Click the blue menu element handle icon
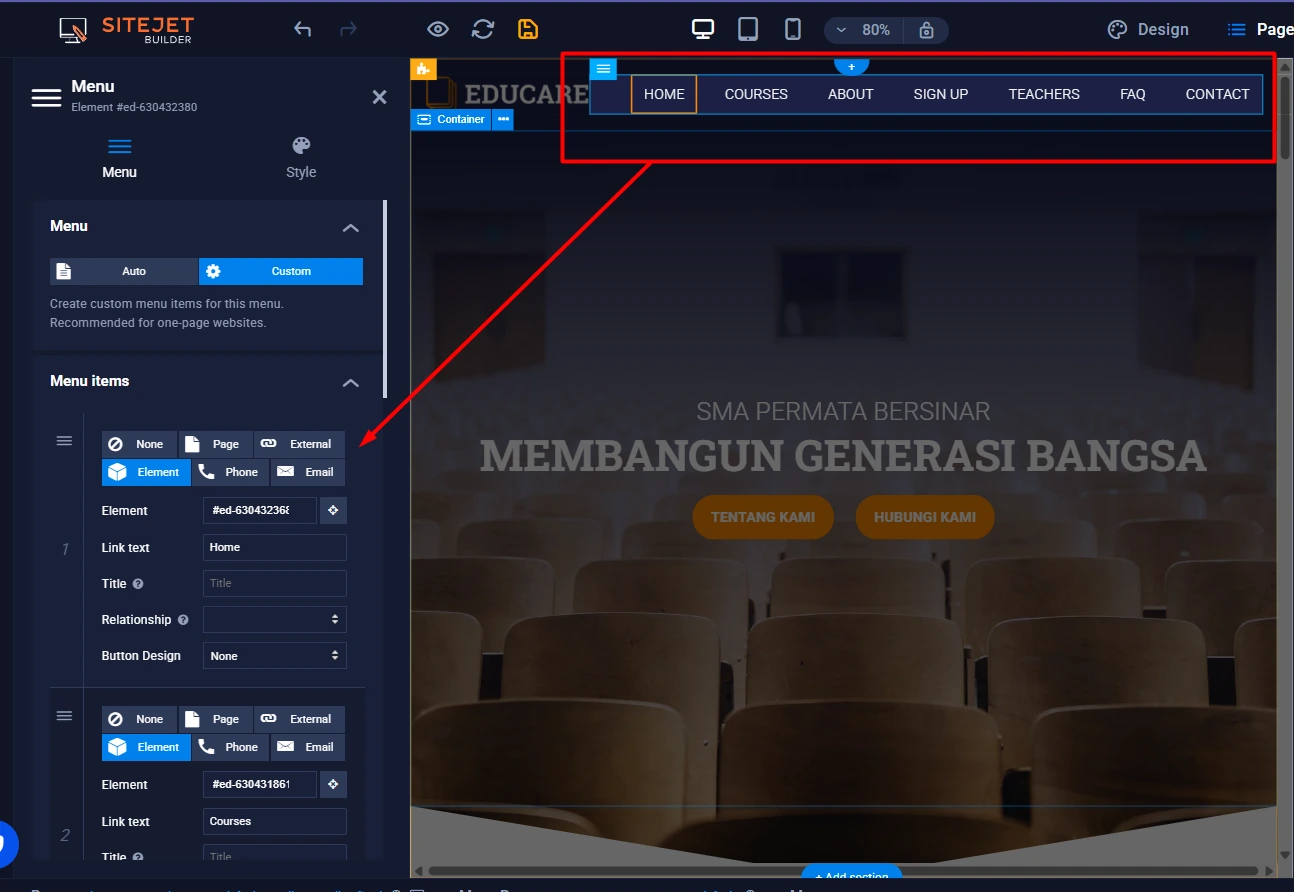 (x=603, y=68)
